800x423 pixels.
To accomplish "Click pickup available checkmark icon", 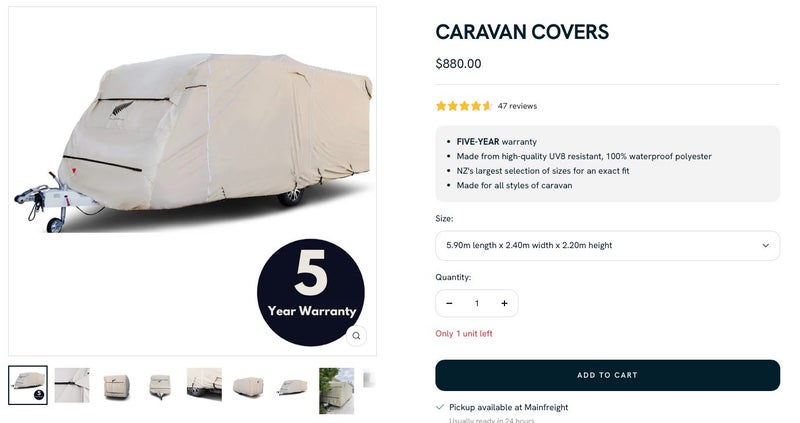I will (x=440, y=407).
